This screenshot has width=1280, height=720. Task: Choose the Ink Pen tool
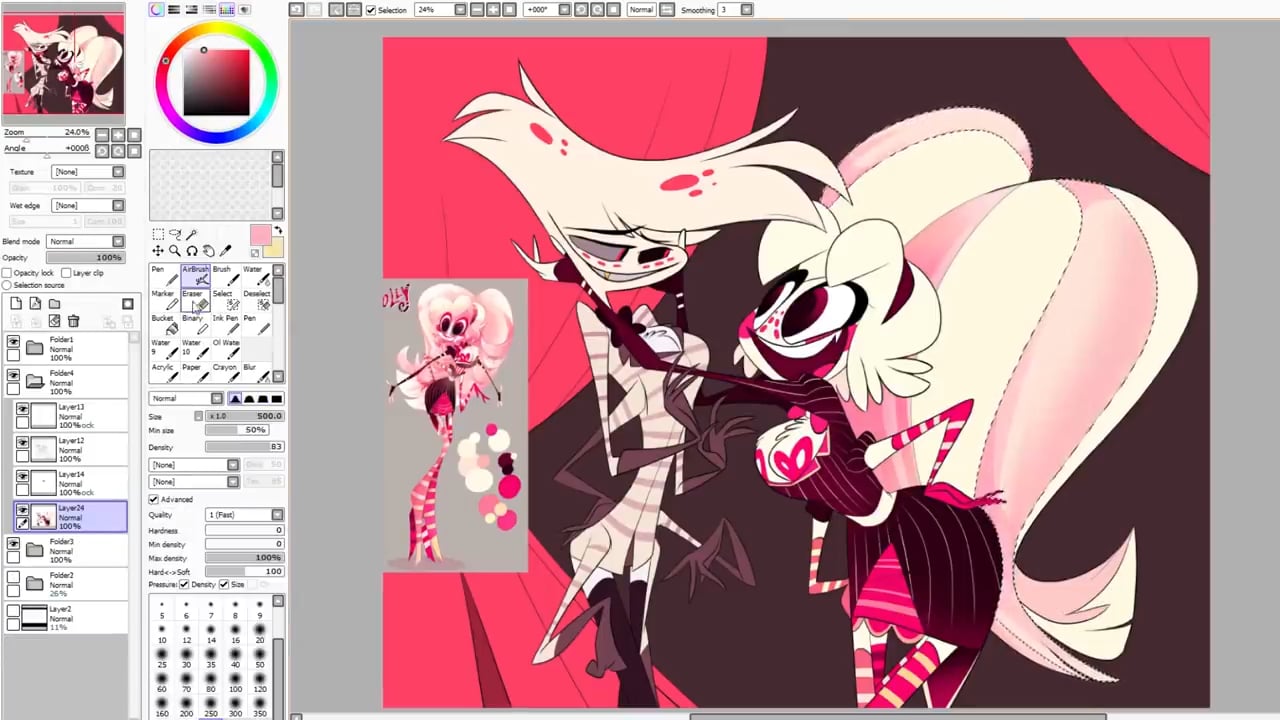click(225, 323)
